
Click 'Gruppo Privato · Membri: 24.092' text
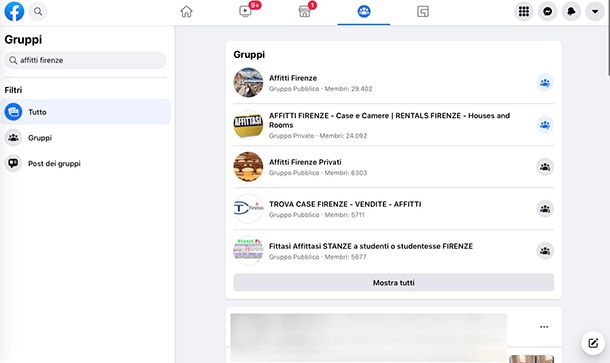pos(318,136)
